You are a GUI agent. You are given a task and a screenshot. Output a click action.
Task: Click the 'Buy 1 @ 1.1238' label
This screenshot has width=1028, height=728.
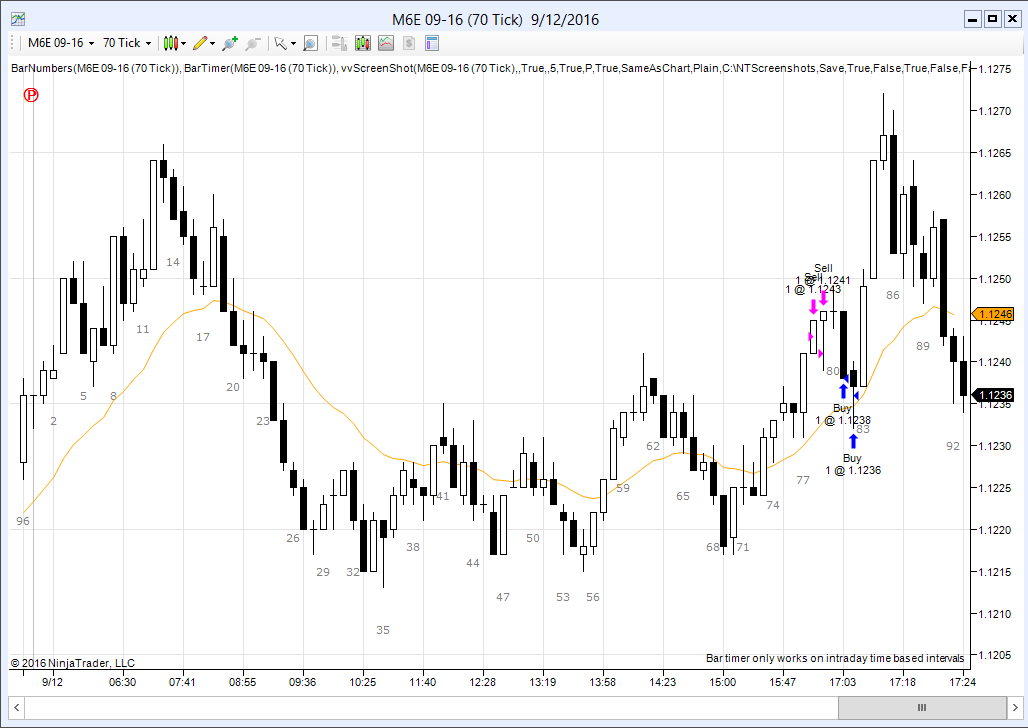pos(842,415)
